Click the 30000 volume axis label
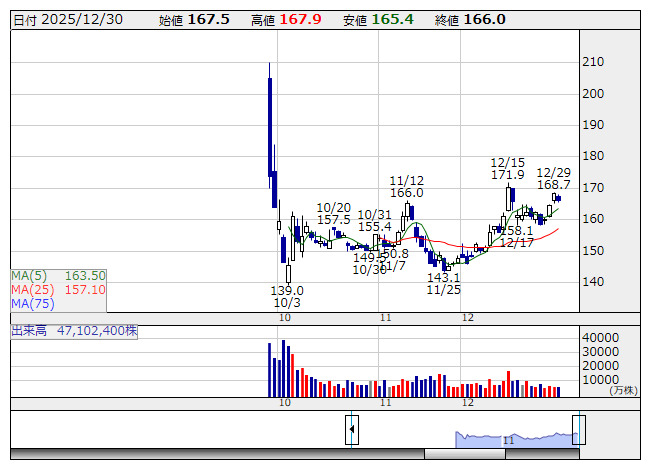The image size is (653, 470). point(601,352)
